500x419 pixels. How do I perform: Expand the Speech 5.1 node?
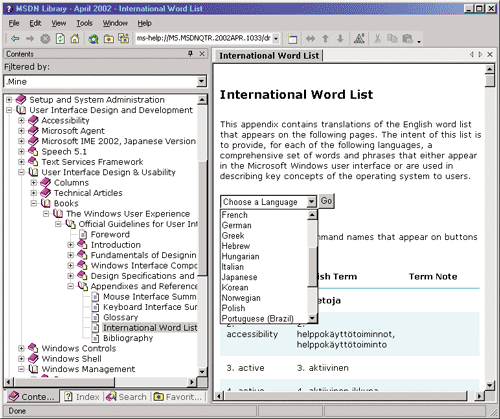click(x=21, y=151)
